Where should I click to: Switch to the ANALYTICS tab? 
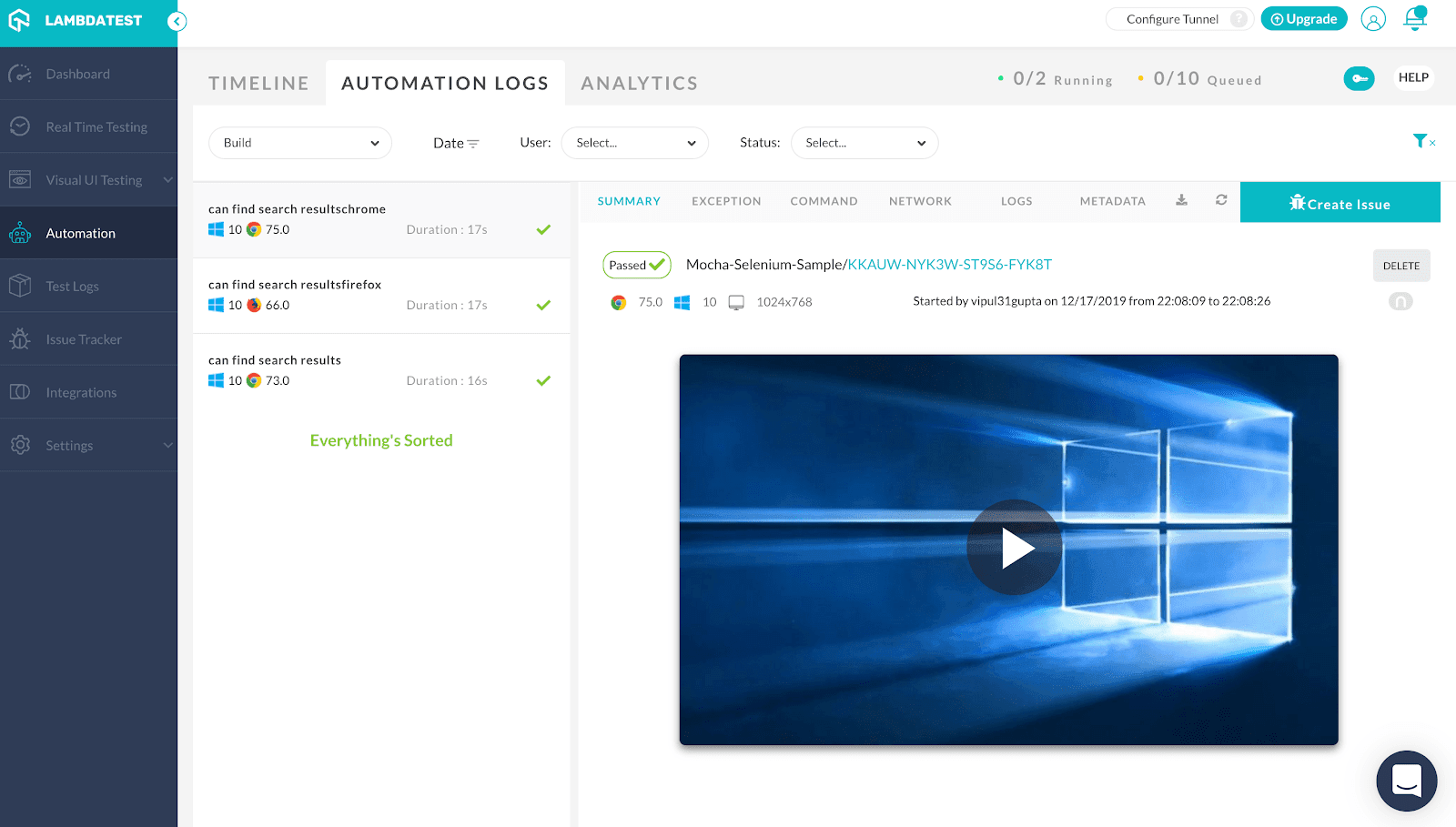coord(639,83)
